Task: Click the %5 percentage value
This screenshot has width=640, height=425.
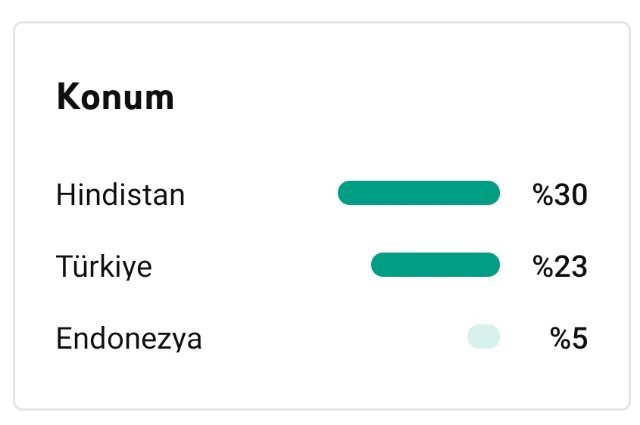Action: click(x=569, y=338)
